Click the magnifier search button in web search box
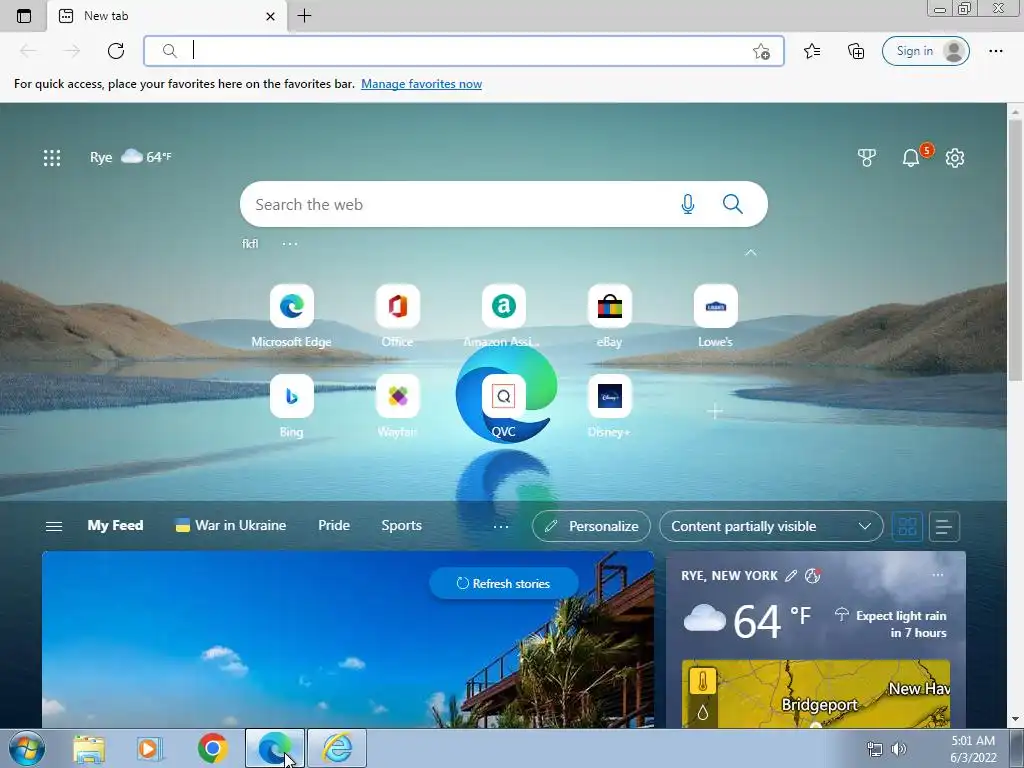The image size is (1024, 768). pyautogui.click(x=733, y=204)
